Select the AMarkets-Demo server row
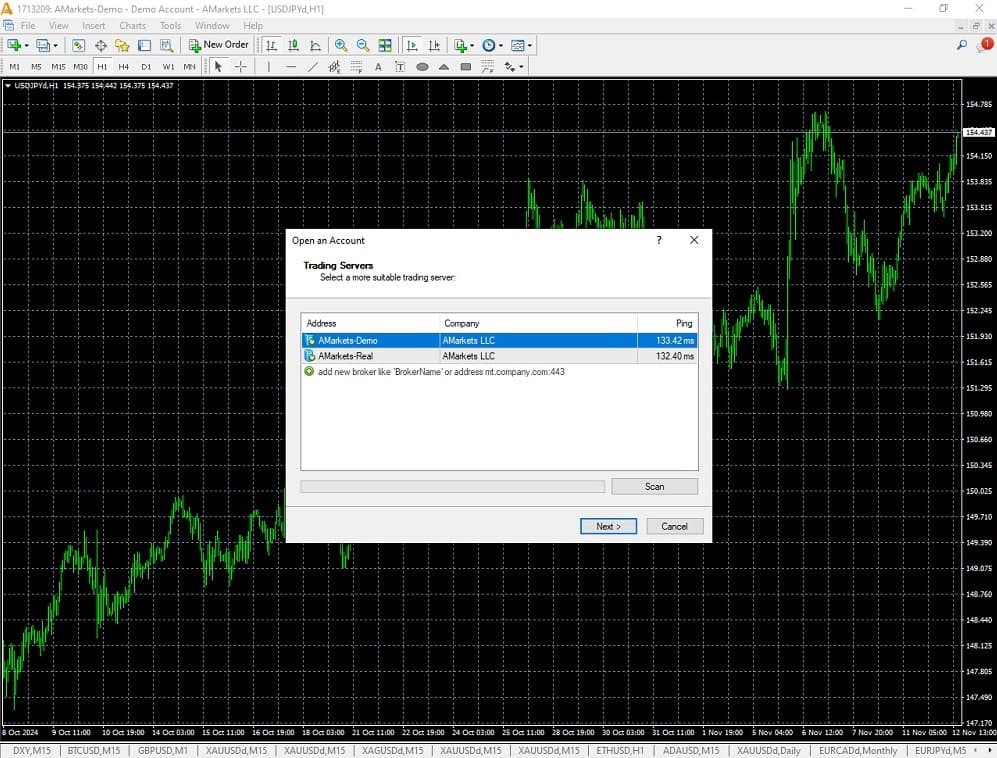997x758 pixels. 499,340
